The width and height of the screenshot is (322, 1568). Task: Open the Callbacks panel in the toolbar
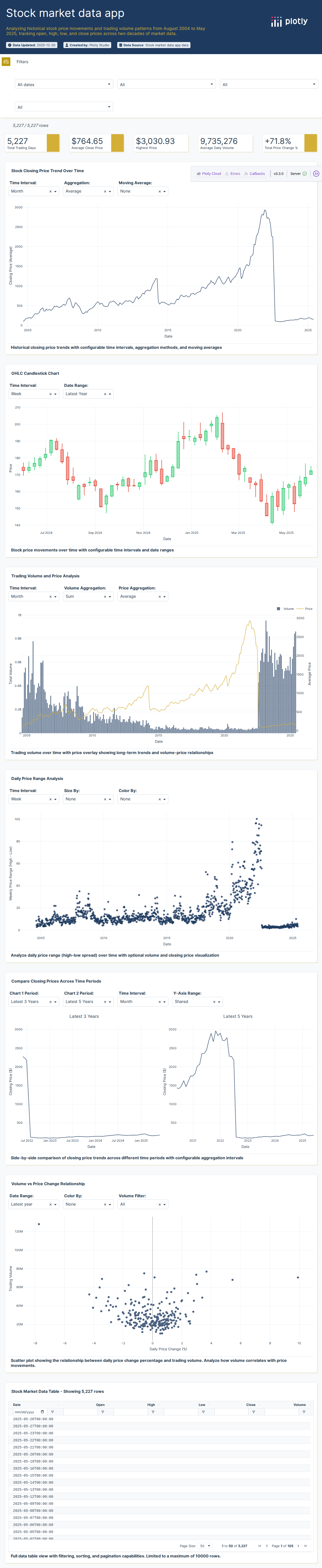pos(256,173)
